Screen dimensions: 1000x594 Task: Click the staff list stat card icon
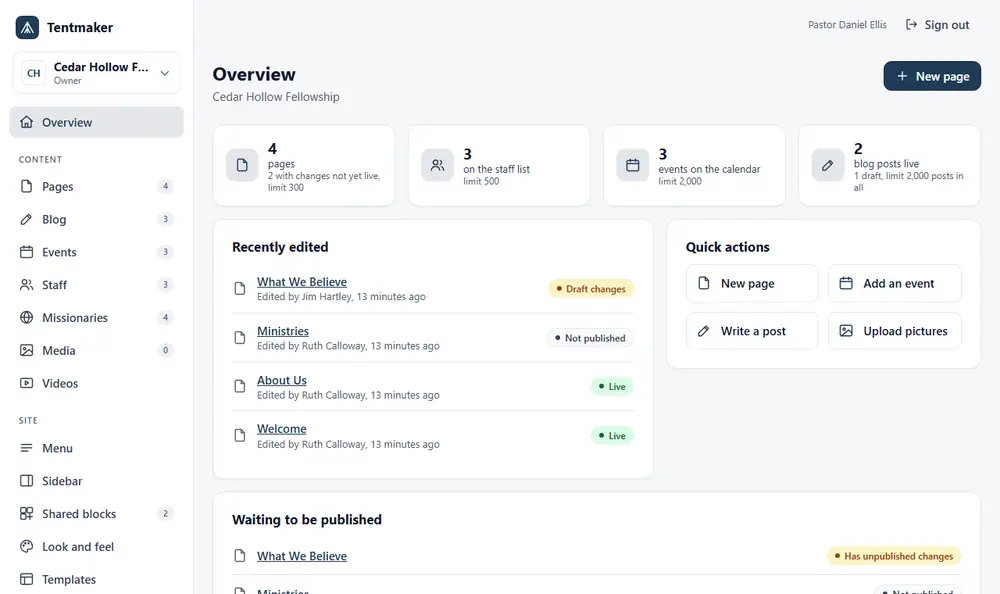[x=438, y=165]
